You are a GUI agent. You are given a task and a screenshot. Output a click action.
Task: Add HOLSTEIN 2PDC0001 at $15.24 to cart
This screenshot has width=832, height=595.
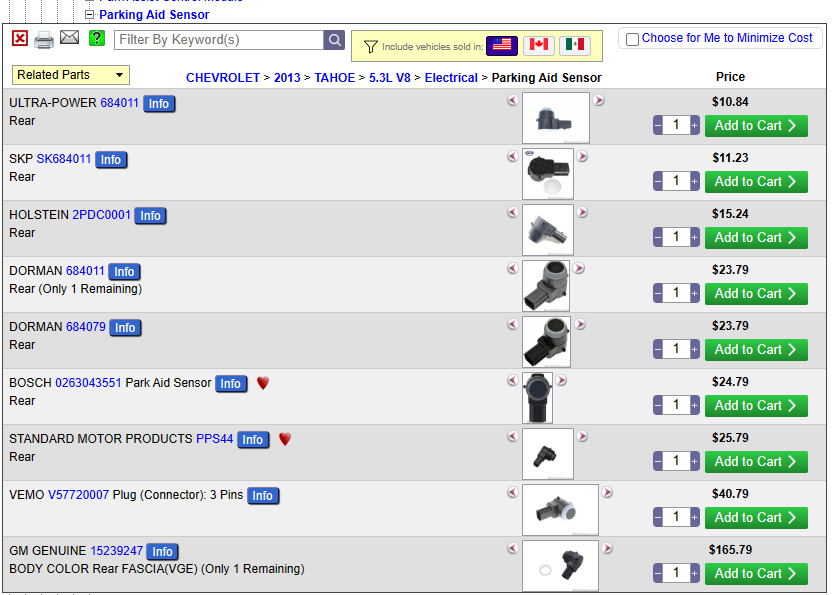tap(756, 238)
